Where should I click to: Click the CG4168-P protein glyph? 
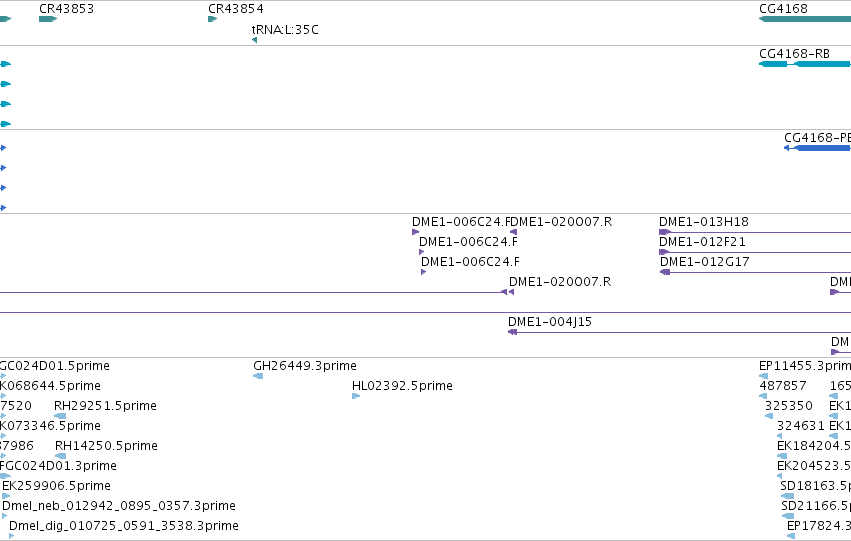tap(817, 148)
